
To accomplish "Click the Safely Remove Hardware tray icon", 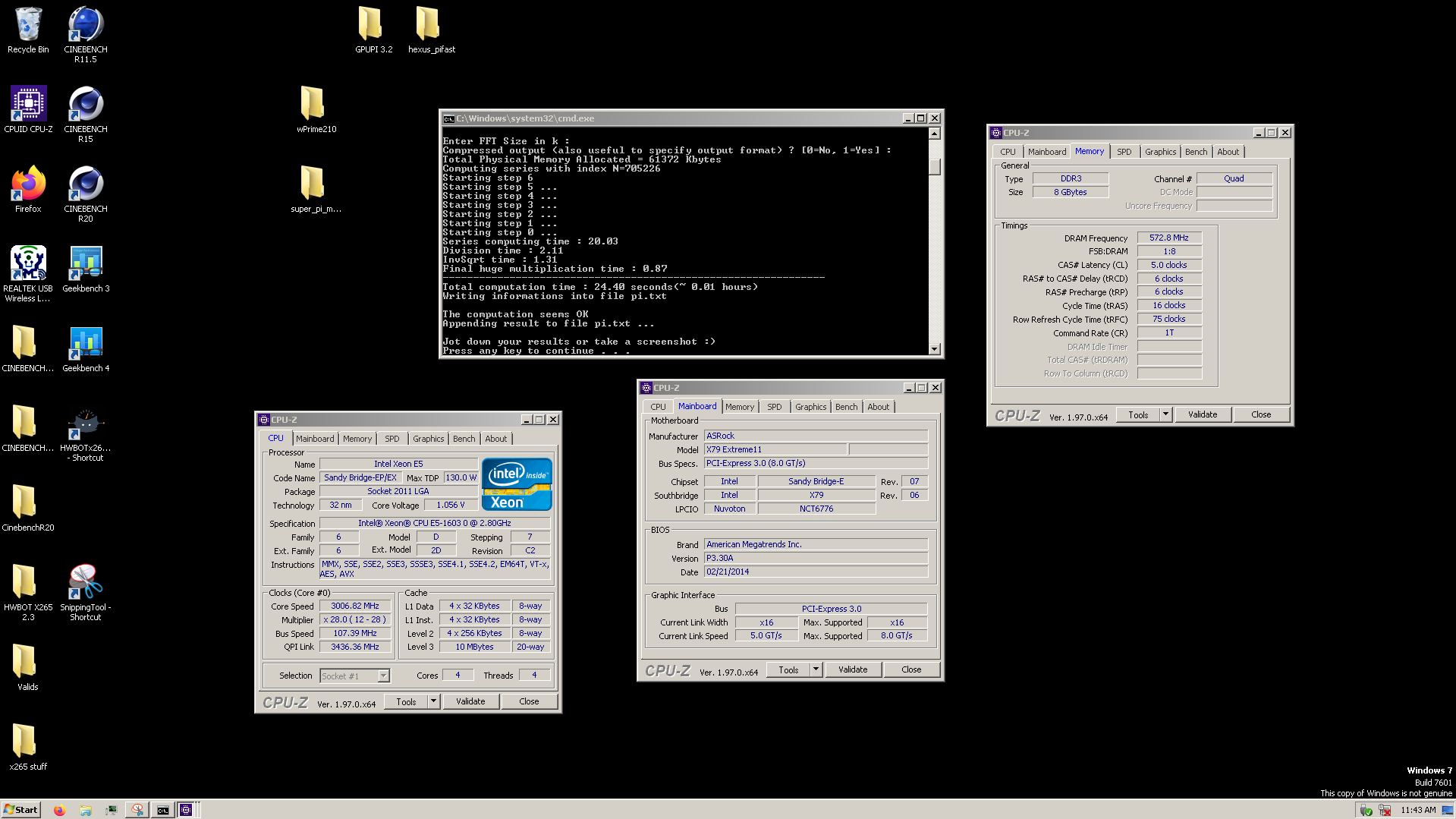I will (1366, 811).
